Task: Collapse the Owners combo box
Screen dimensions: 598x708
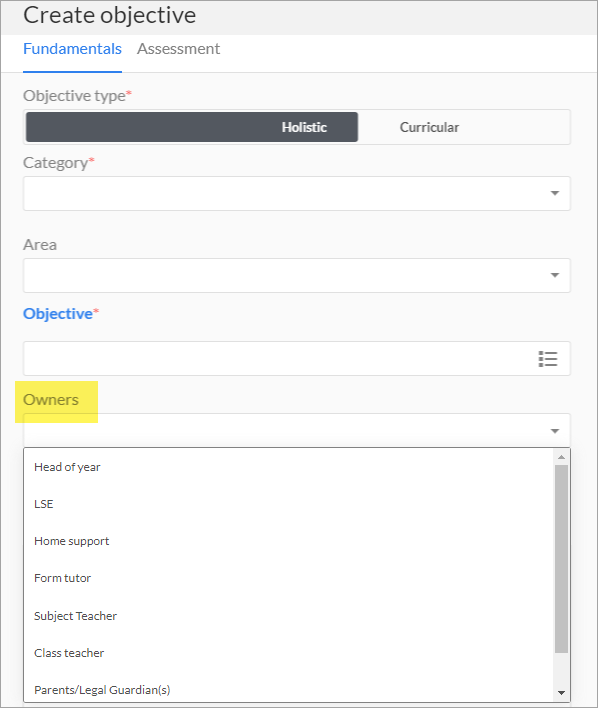Action: 297,430
